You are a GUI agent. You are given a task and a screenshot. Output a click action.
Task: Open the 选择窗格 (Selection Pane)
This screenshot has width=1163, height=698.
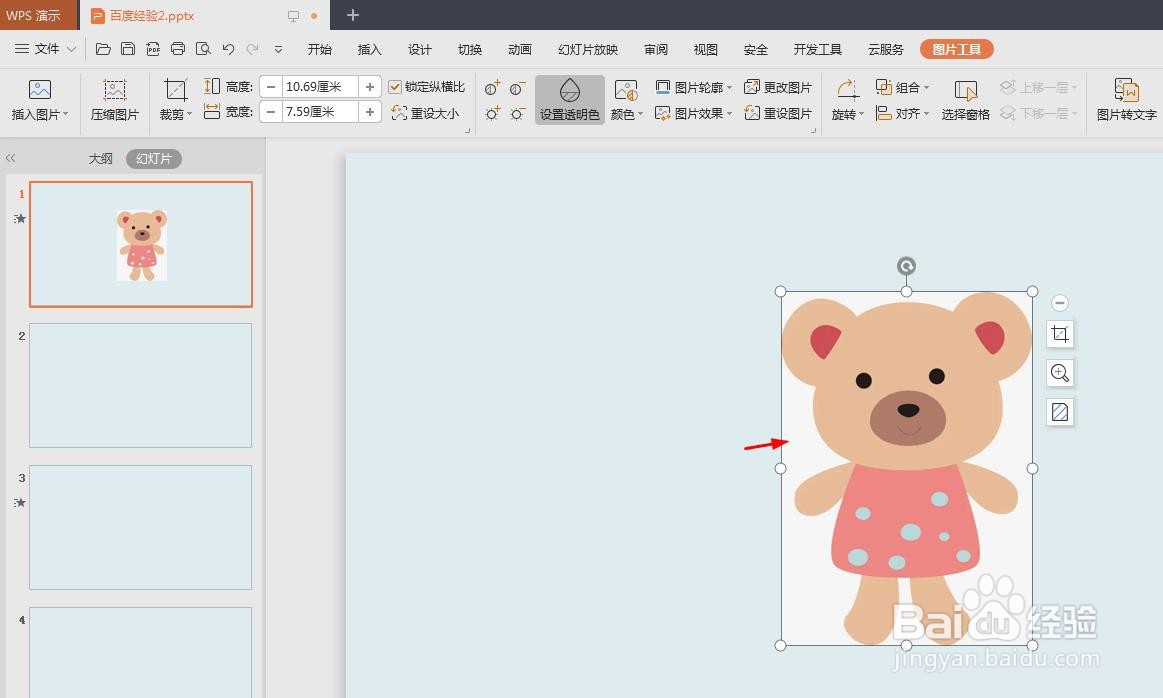965,99
